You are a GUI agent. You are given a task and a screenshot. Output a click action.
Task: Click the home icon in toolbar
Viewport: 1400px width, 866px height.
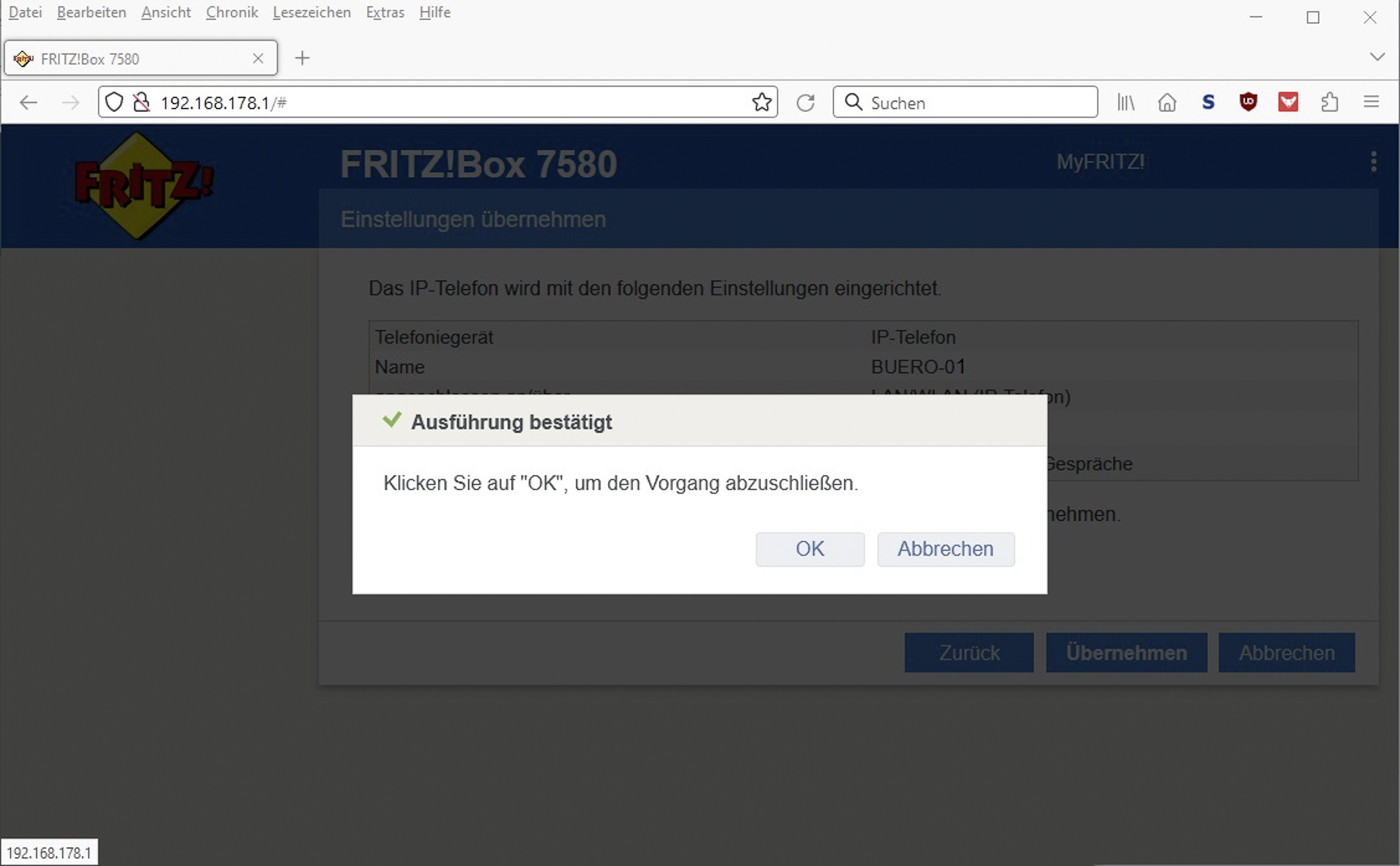tap(1167, 102)
